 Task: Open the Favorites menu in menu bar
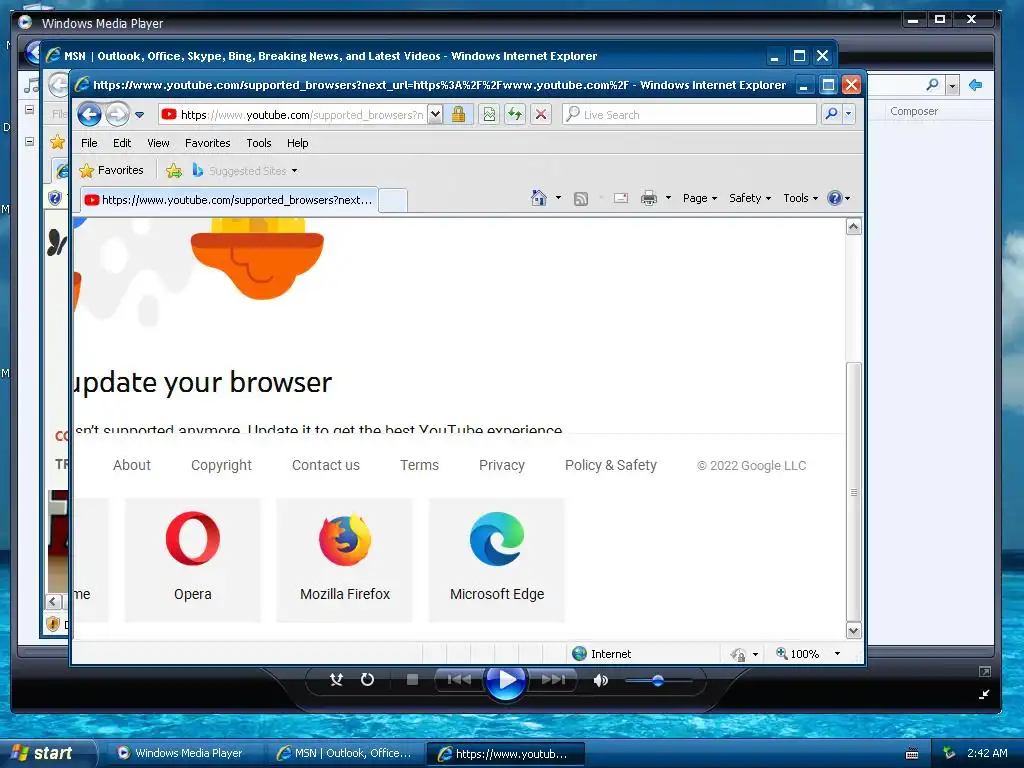[x=208, y=143]
